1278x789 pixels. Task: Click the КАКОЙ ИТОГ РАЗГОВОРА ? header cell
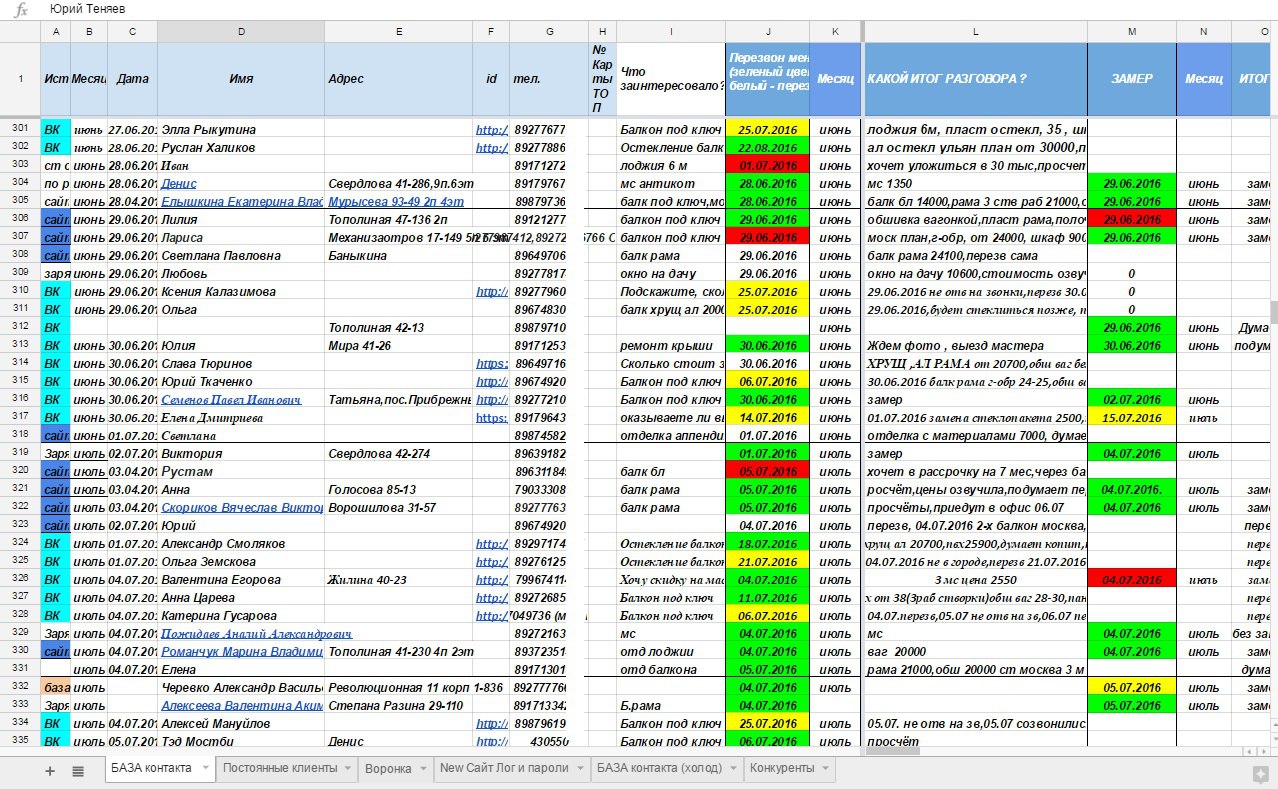click(x=975, y=79)
